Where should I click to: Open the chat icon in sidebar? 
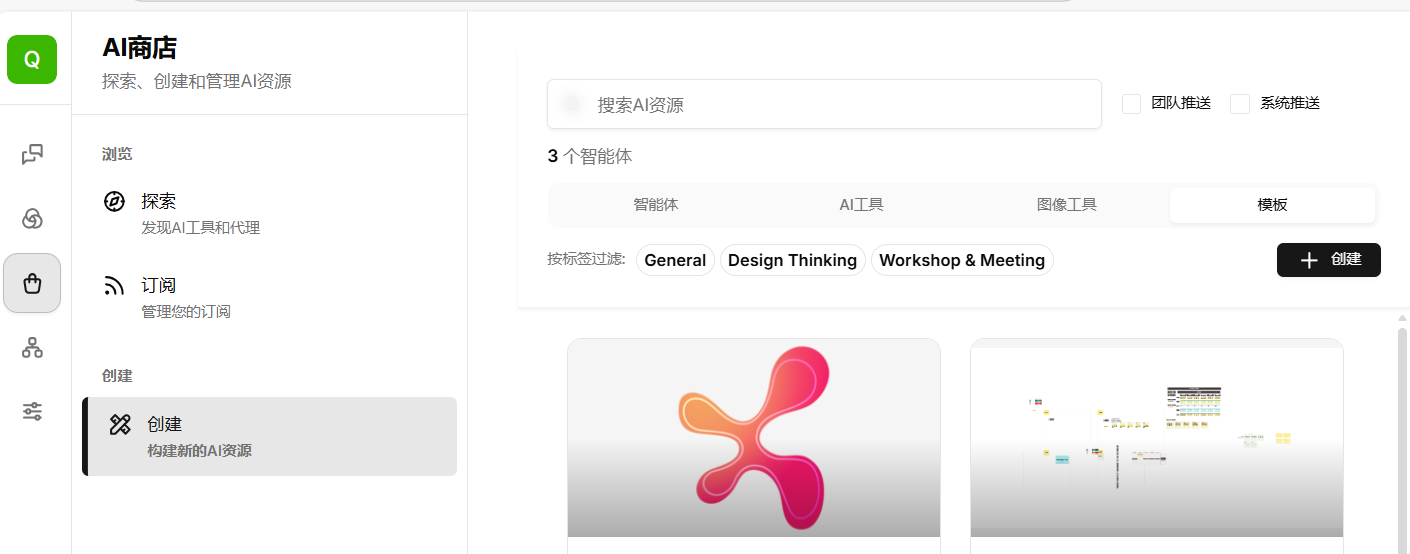[x=32, y=154]
